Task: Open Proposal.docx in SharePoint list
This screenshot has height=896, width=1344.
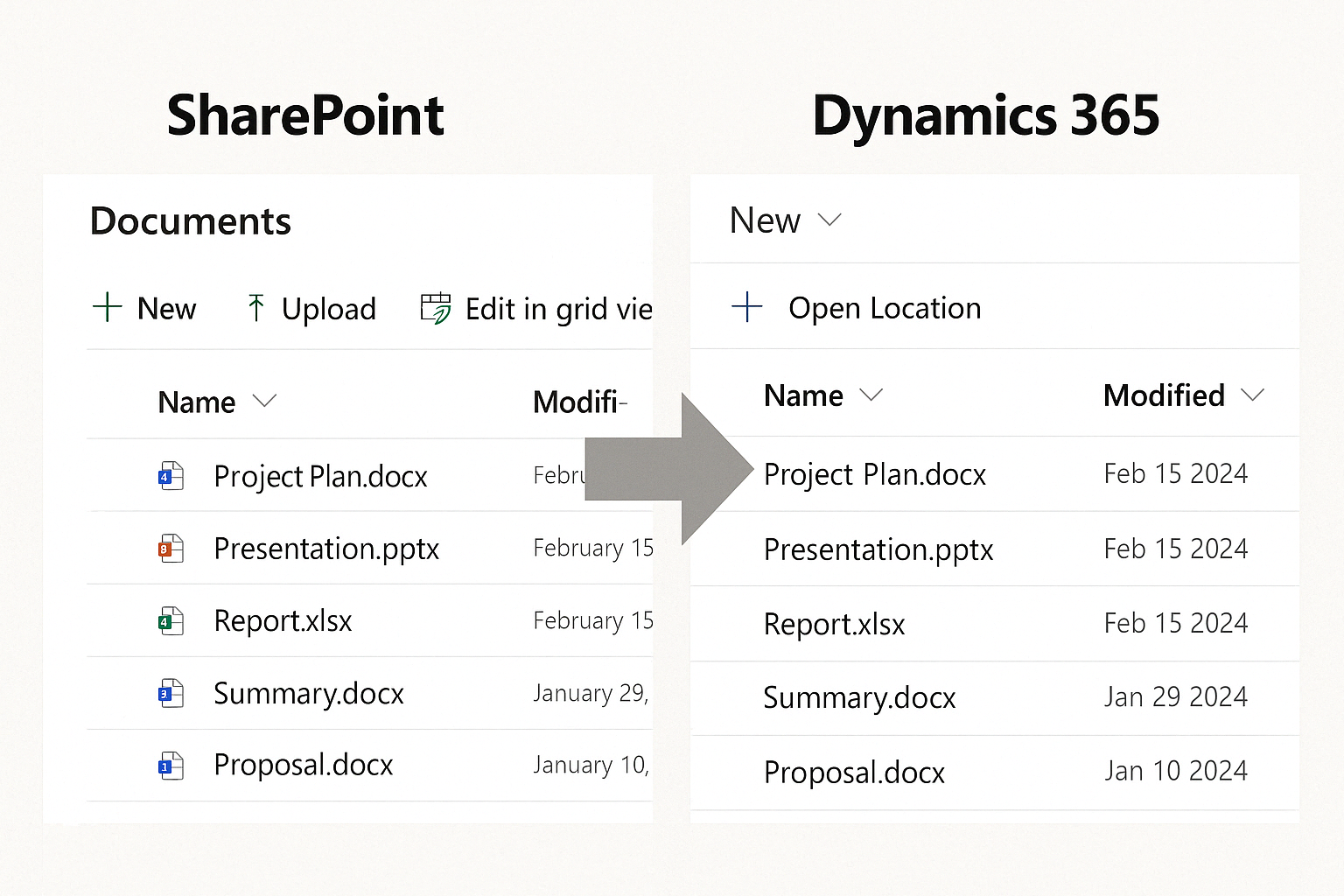Action: pos(304,766)
